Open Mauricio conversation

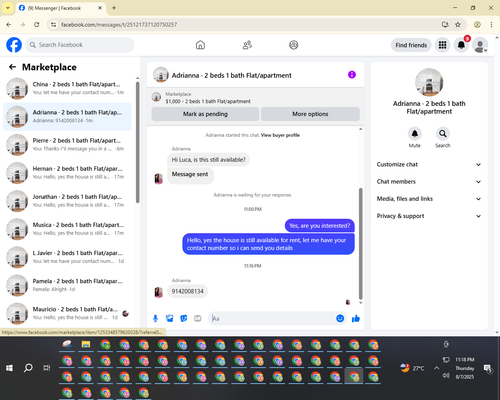pos(67,313)
